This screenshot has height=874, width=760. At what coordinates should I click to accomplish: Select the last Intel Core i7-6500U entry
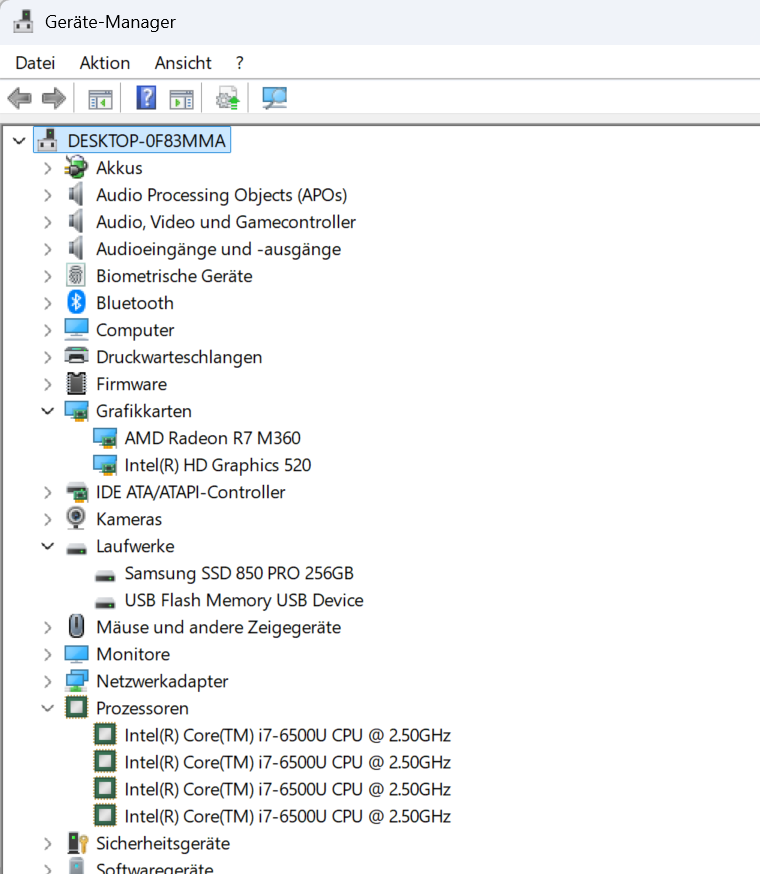tap(287, 816)
